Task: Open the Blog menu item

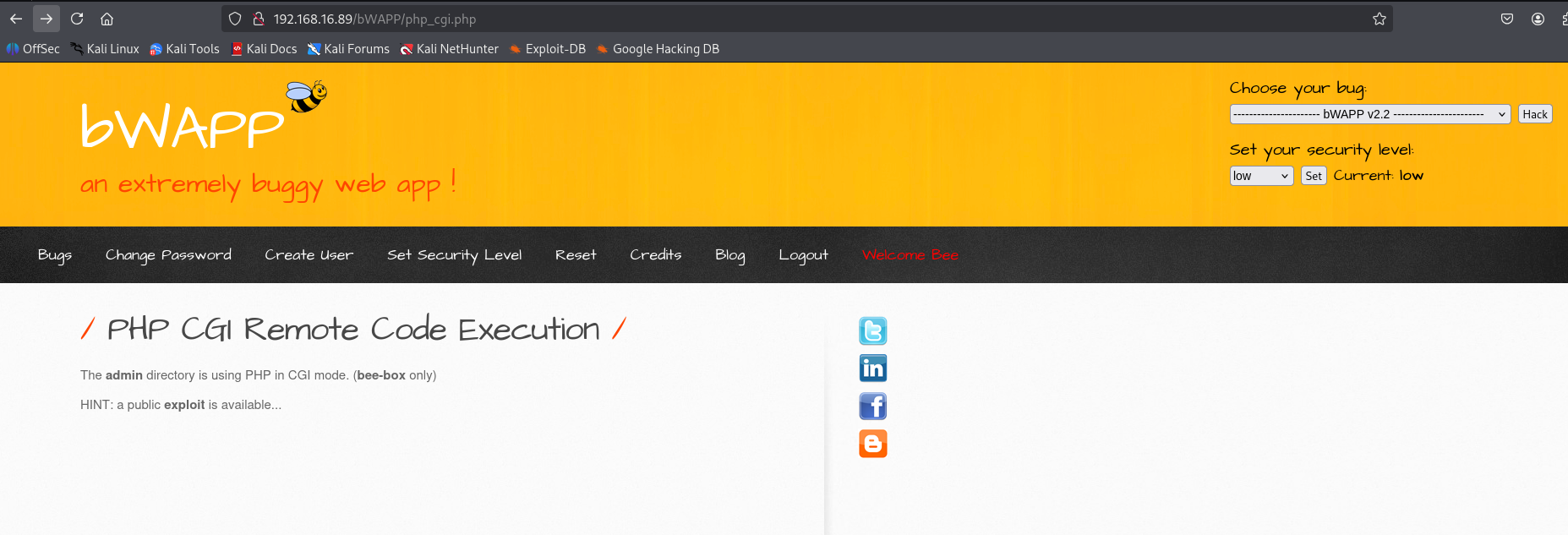Action: click(x=729, y=255)
